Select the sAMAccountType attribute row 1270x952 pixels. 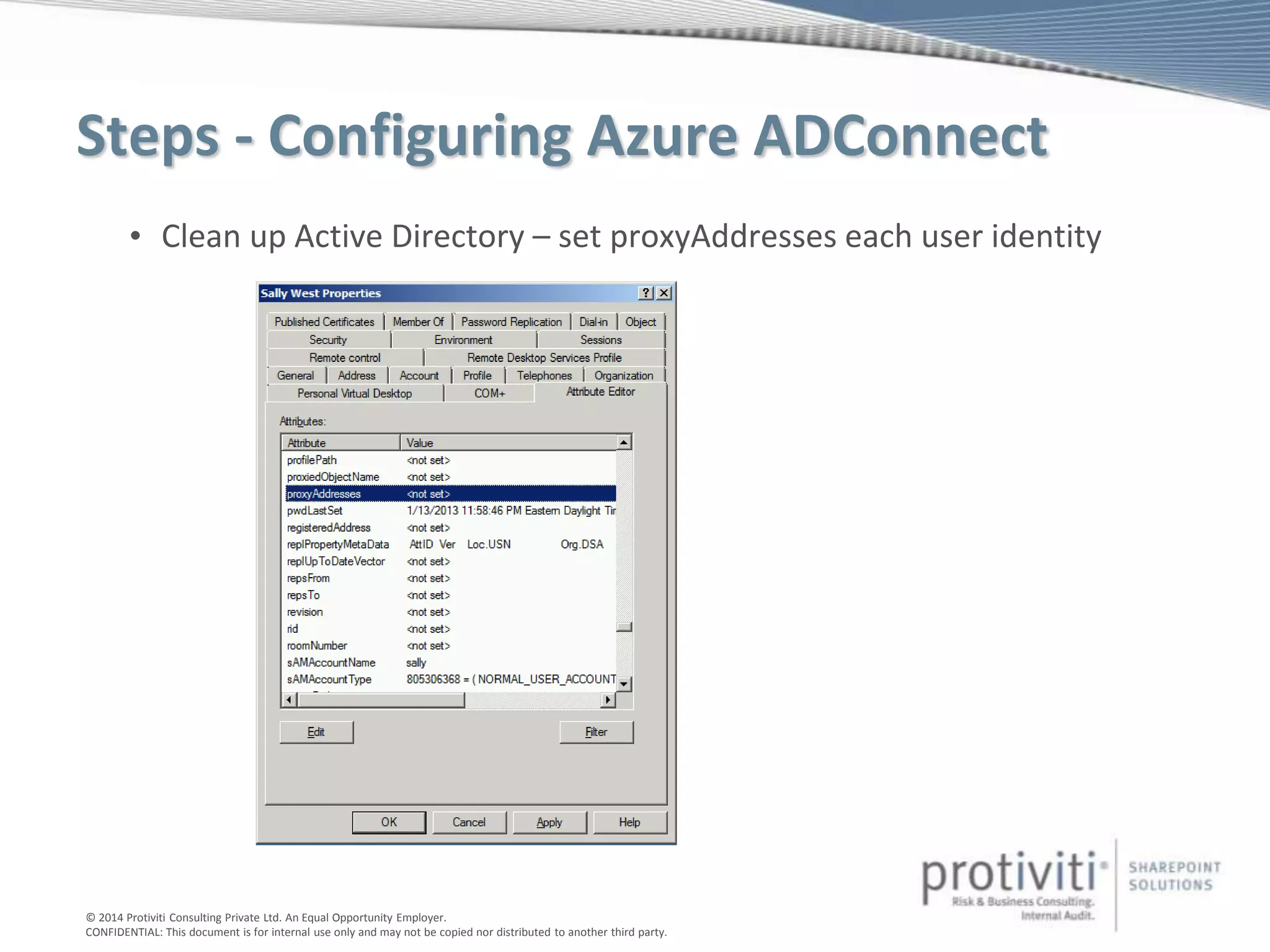[450, 679]
